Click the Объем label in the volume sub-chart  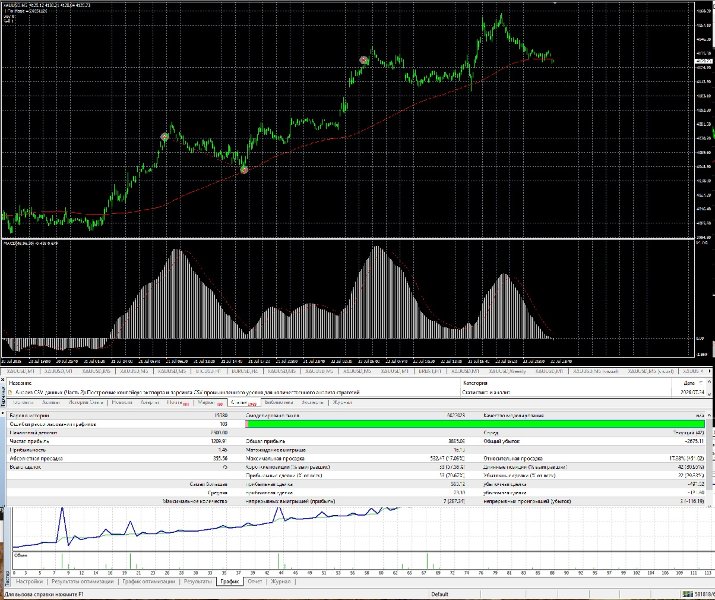(21, 555)
